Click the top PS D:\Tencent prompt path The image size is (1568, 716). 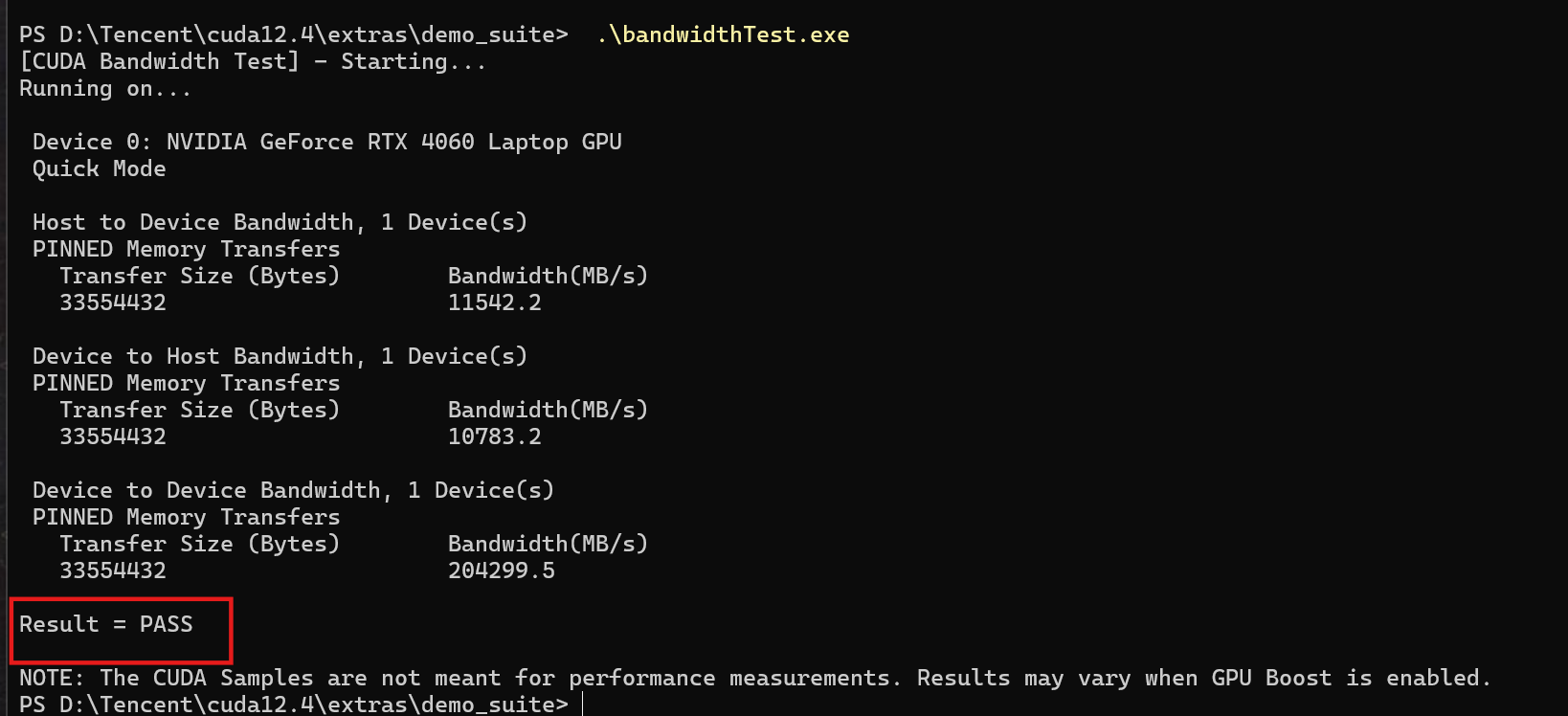coord(294,34)
